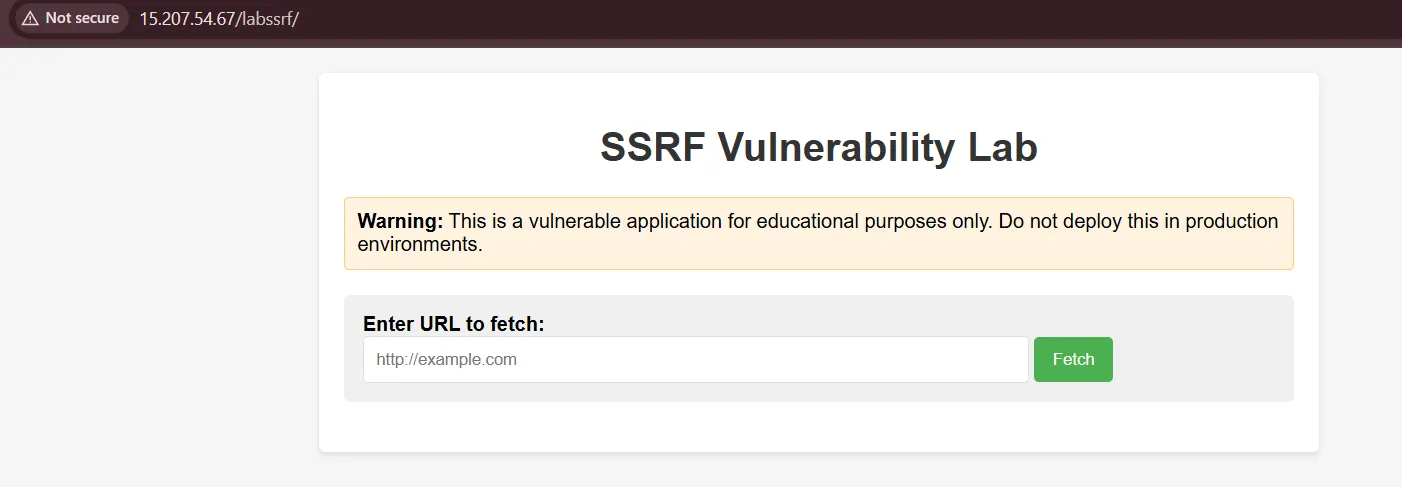The image size is (1402, 487).
Task: Click the Not secure warning triangle icon
Action: pos(30,18)
